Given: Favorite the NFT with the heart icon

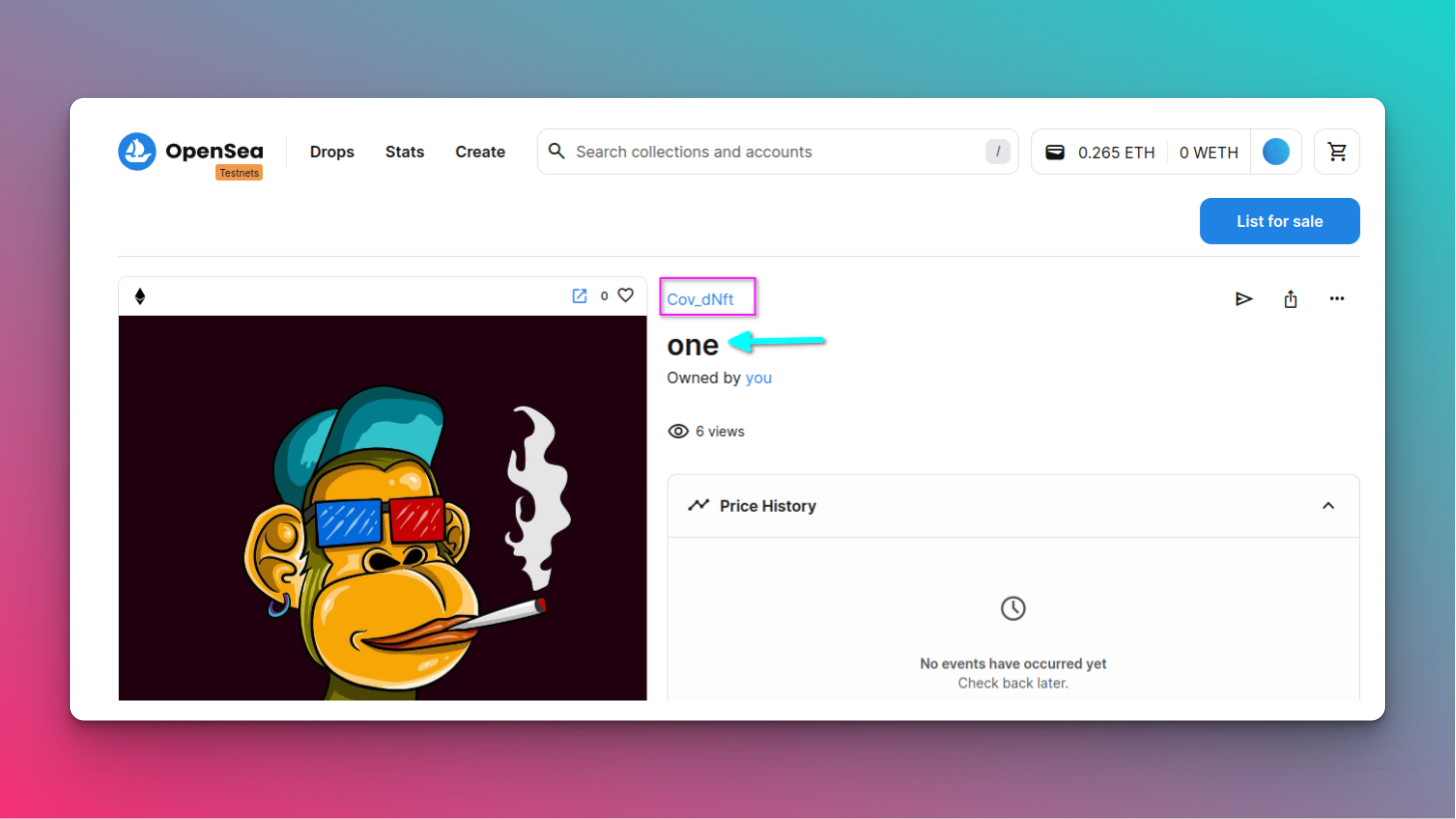Looking at the screenshot, I should (625, 295).
